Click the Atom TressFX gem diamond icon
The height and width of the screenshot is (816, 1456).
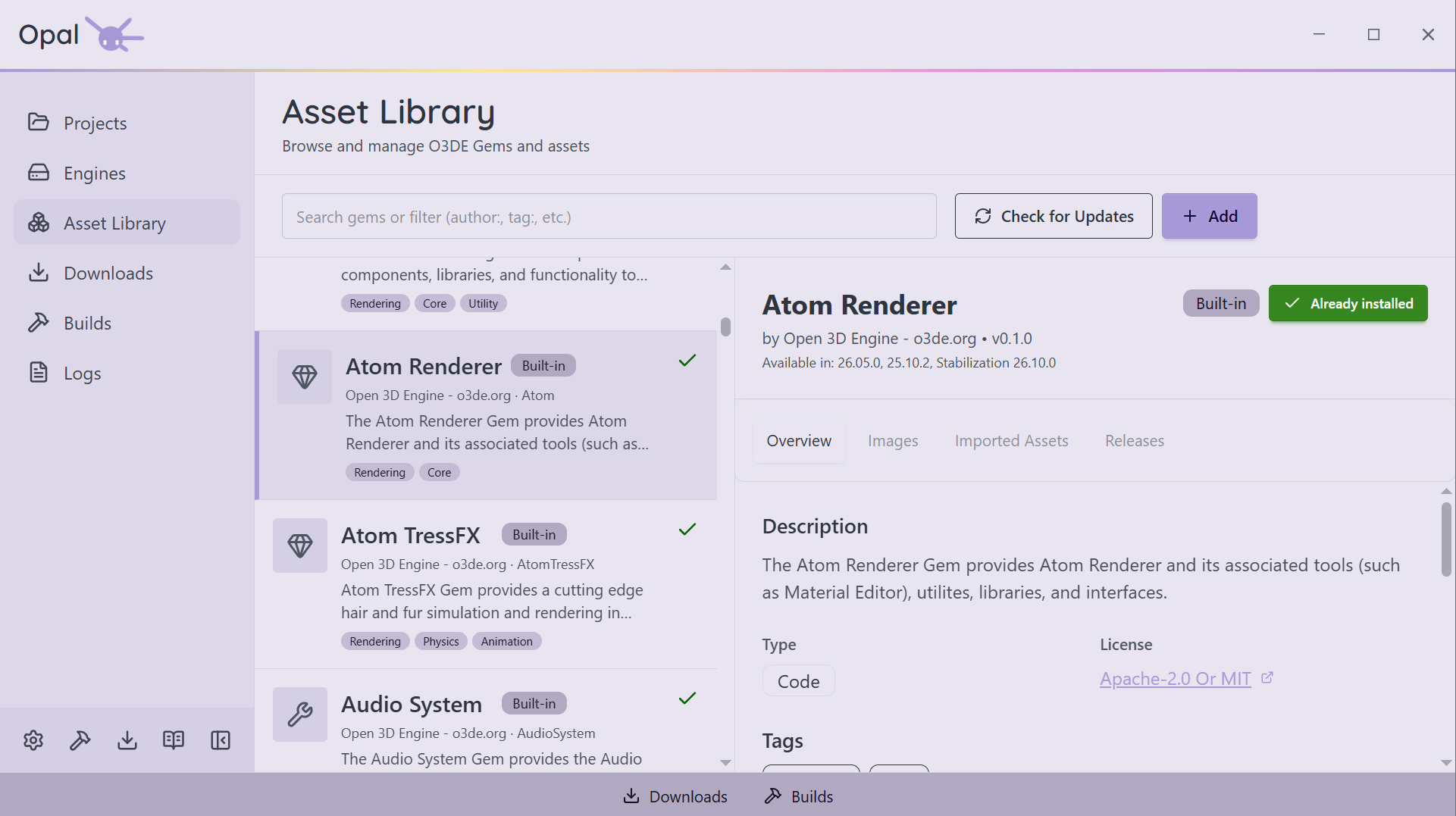(x=300, y=546)
